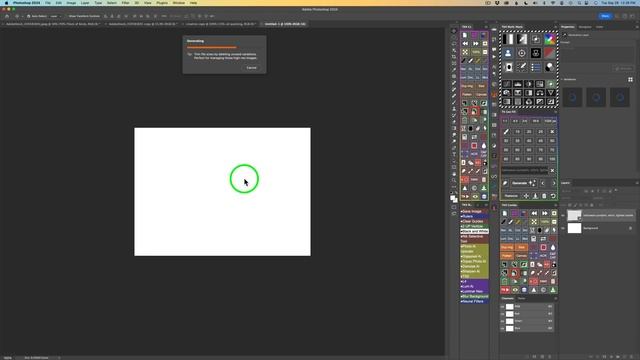Open the tool preset picker arrow by Move icon
Screen dimensions: 640x360
(x=21, y=16)
